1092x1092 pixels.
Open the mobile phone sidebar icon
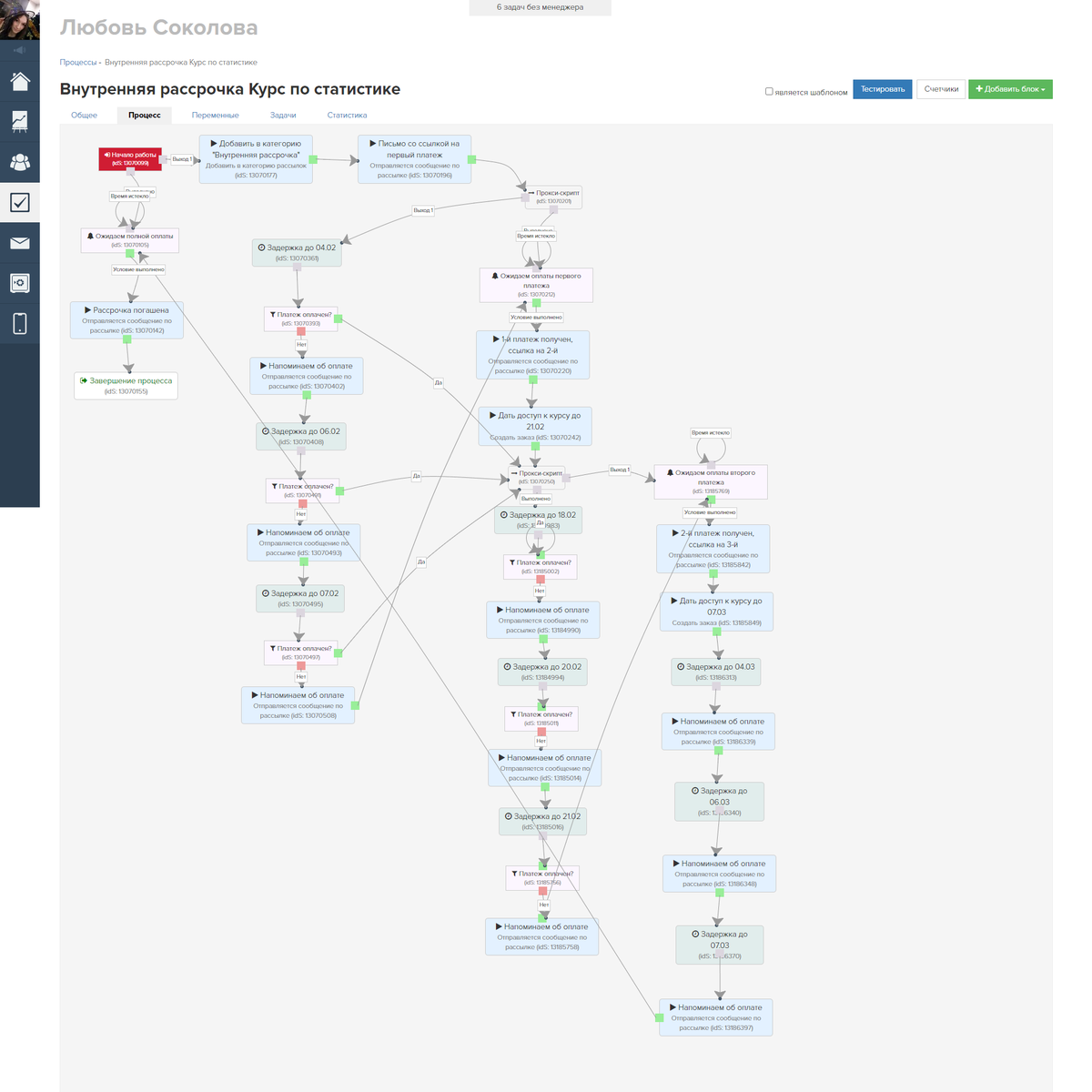pos(20,324)
